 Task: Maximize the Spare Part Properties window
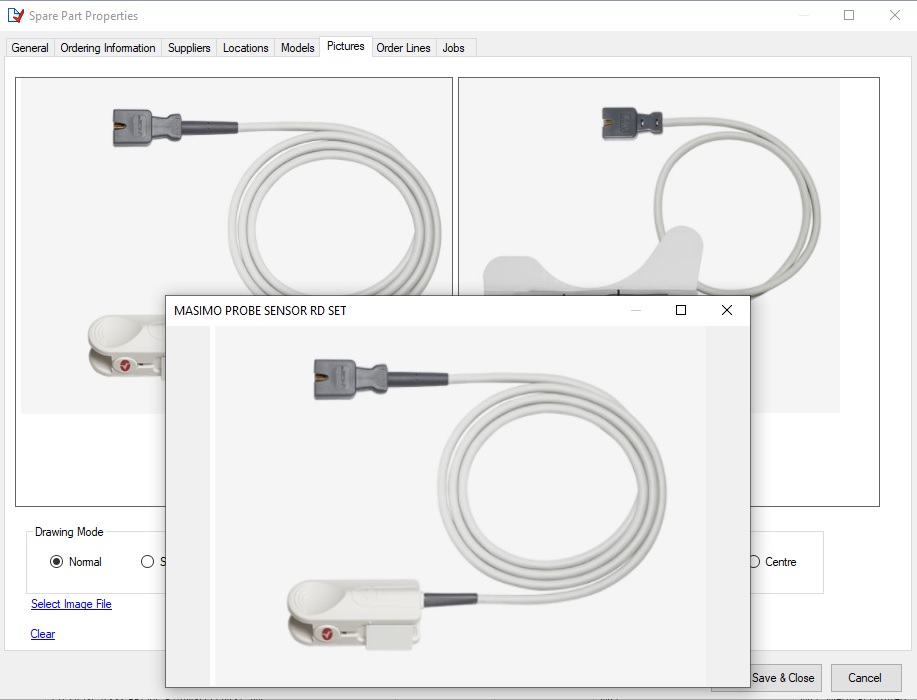[849, 15]
